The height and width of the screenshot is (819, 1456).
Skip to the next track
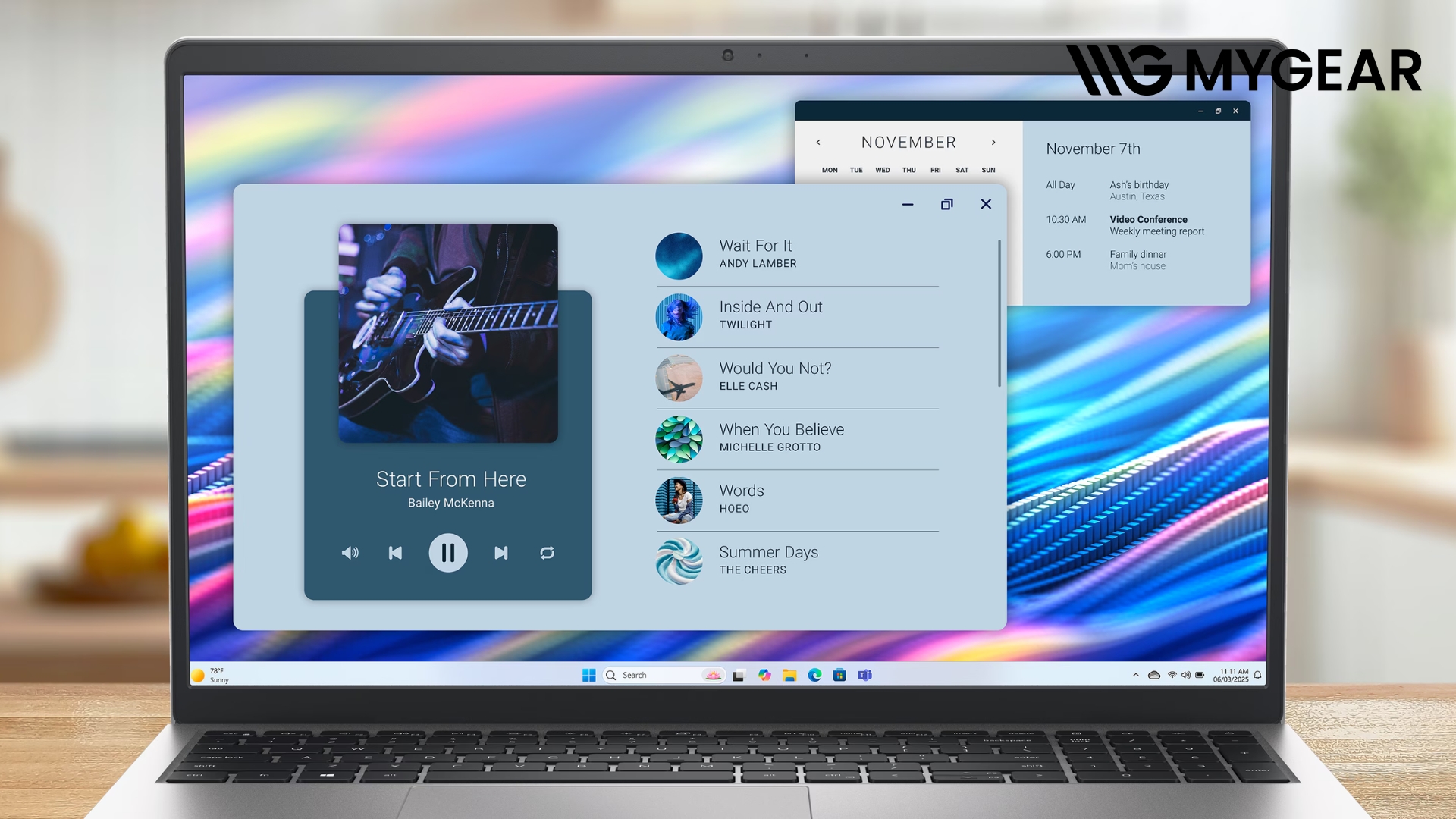(501, 553)
